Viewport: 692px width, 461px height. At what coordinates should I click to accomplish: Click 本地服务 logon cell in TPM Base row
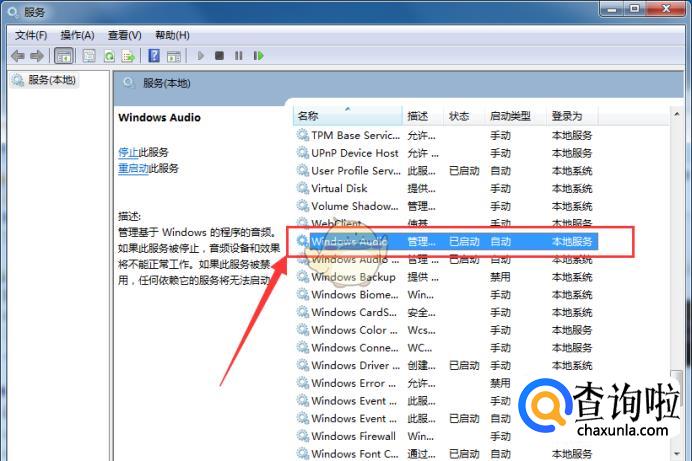coord(572,135)
